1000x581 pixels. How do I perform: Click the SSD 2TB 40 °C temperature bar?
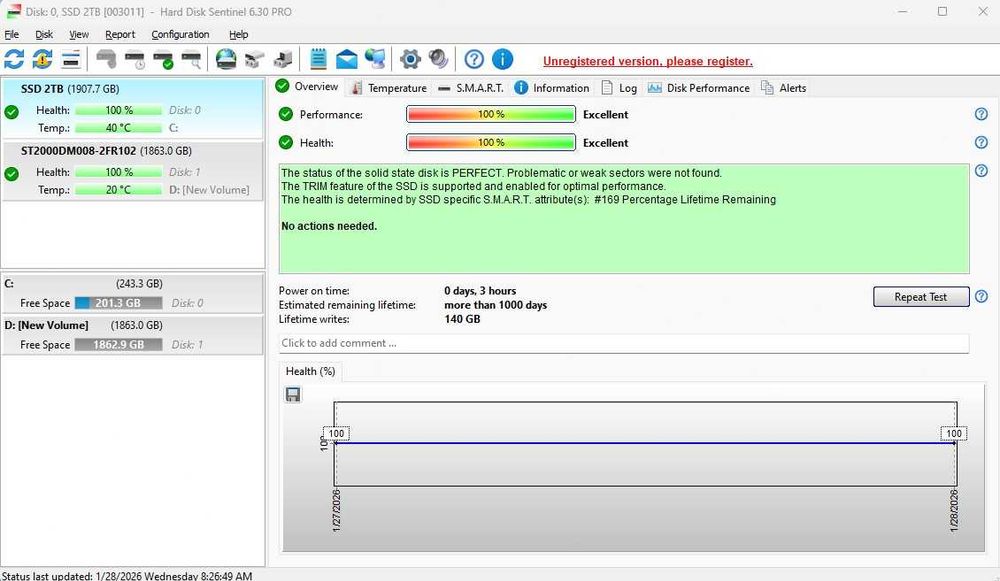point(119,128)
